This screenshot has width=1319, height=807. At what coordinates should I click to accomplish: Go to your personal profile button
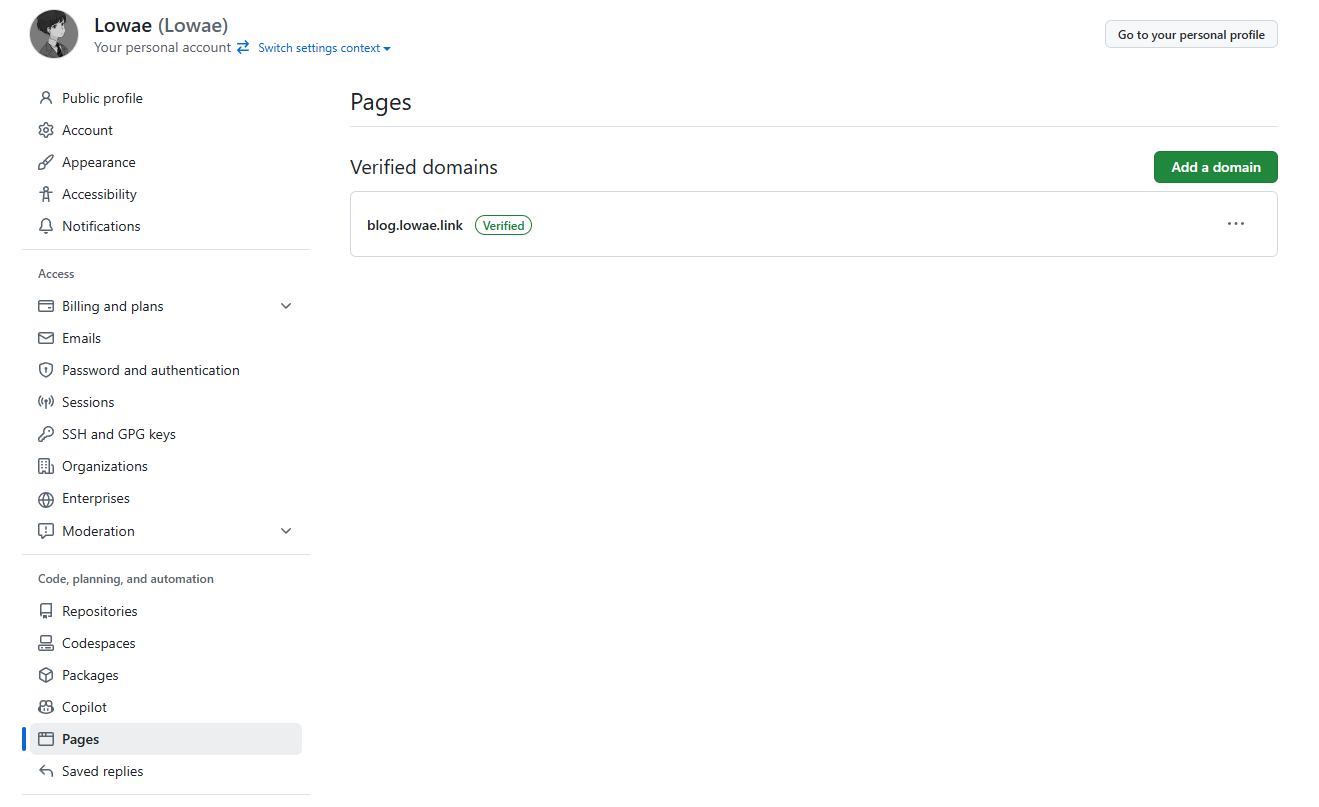1191,34
